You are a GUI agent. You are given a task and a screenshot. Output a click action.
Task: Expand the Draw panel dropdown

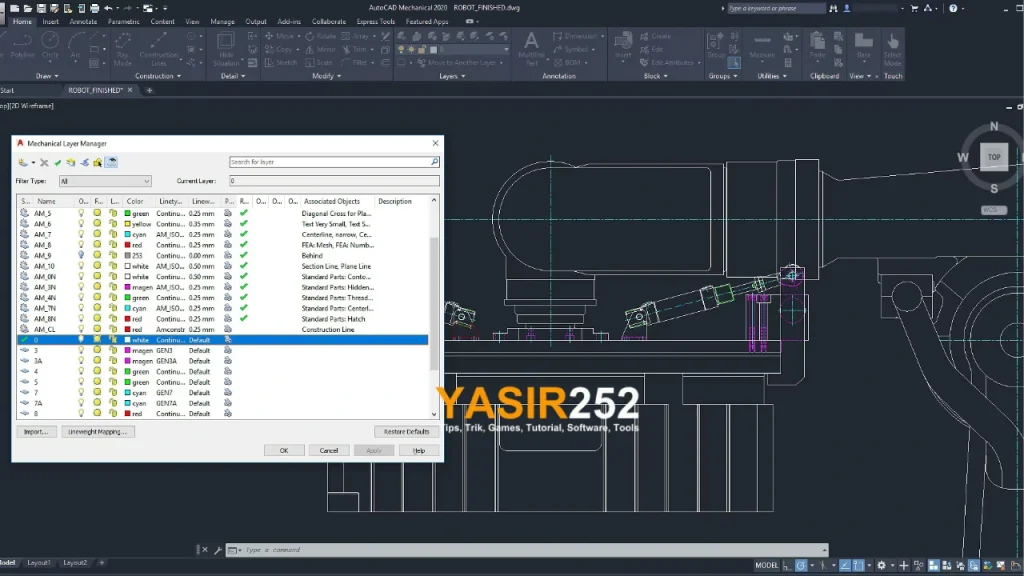(x=47, y=76)
